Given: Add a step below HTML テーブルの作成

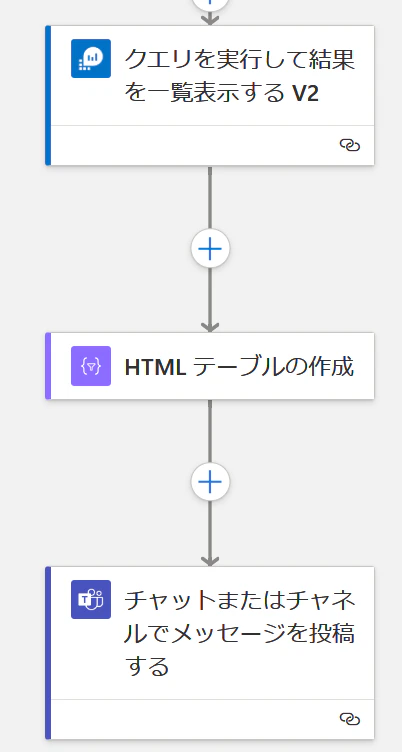Looking at the screenshot, I should pyautogui.click(x=210, y=482).
